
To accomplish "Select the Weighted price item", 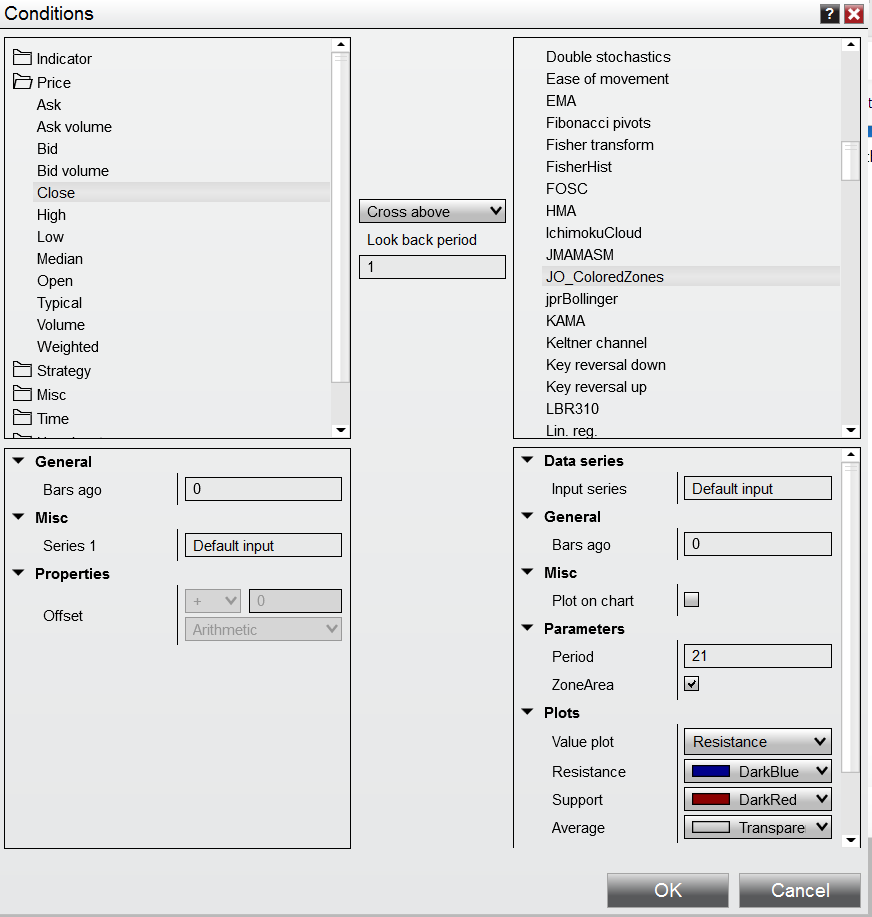I will coord(68,347).
